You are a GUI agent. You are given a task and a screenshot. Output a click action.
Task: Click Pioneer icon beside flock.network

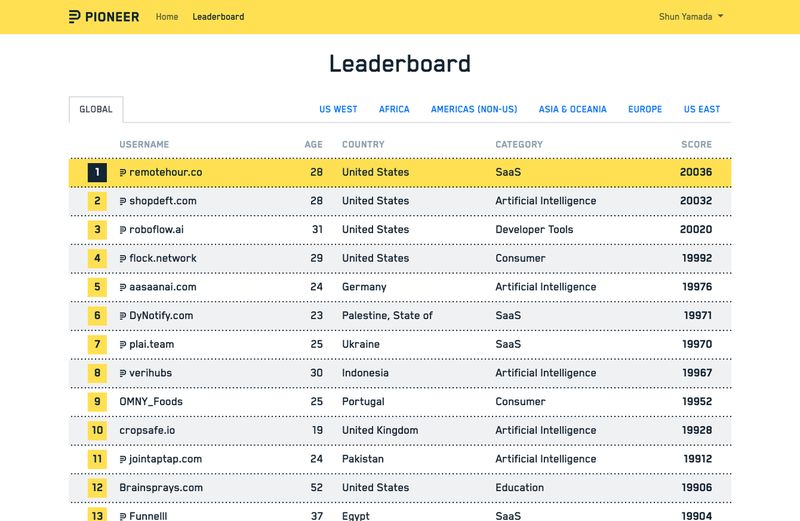point(123,258)
